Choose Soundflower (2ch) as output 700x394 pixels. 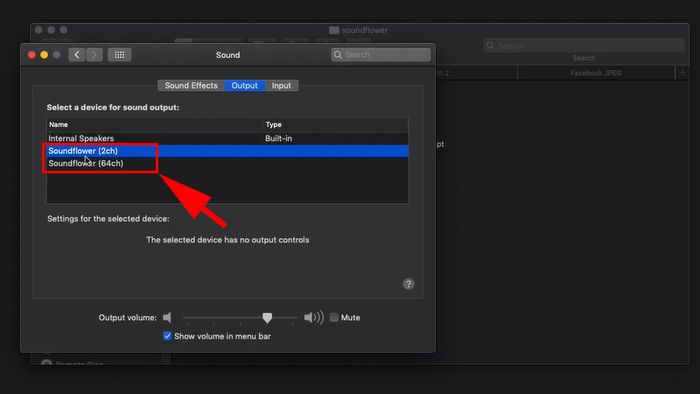(x=227, y=151)
